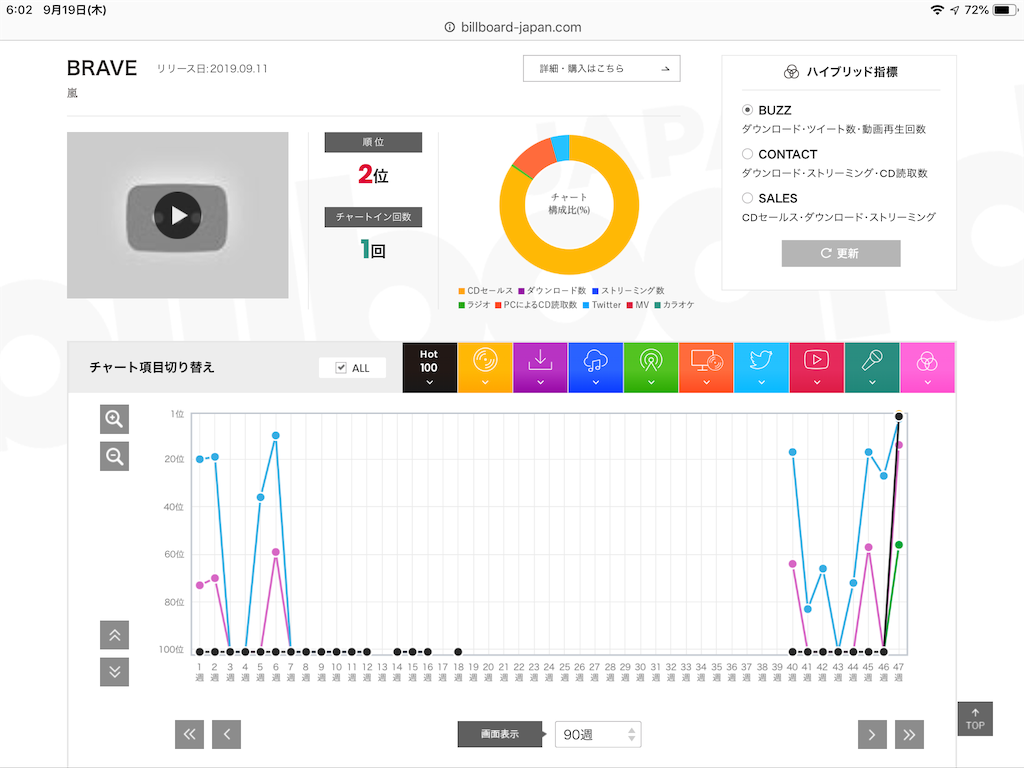Collapse chart with the double down chevron
1024x768 pixels.
tap(114, 672)
